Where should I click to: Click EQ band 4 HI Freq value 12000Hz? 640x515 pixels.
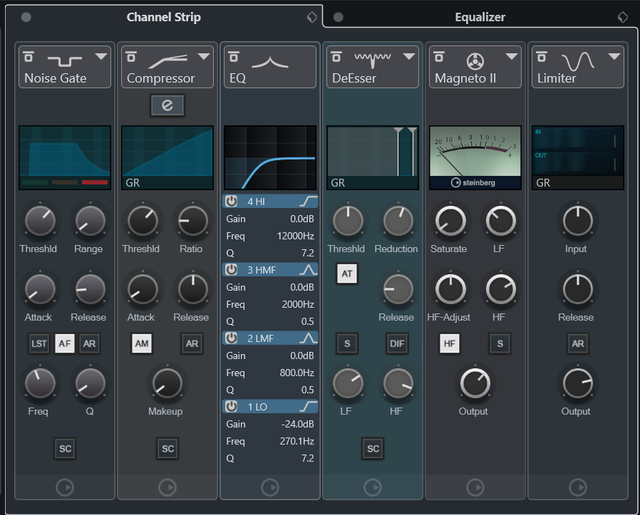tap(296, 236)
